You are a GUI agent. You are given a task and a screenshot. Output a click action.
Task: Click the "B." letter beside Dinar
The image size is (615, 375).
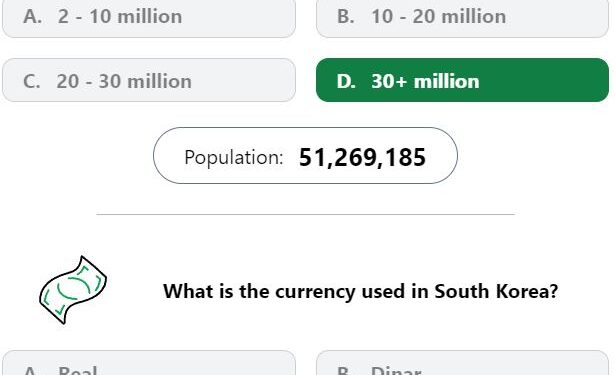(x=346, y=371)
